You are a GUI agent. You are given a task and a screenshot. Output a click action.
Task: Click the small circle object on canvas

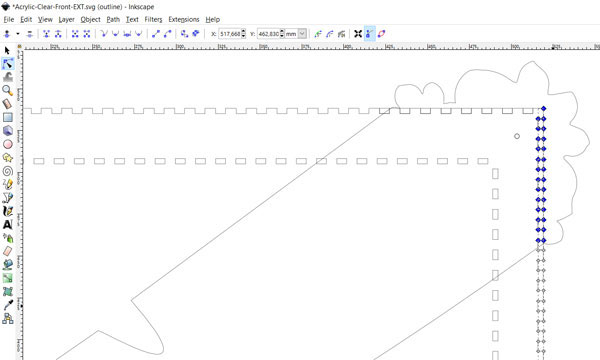tap(517, 136)
